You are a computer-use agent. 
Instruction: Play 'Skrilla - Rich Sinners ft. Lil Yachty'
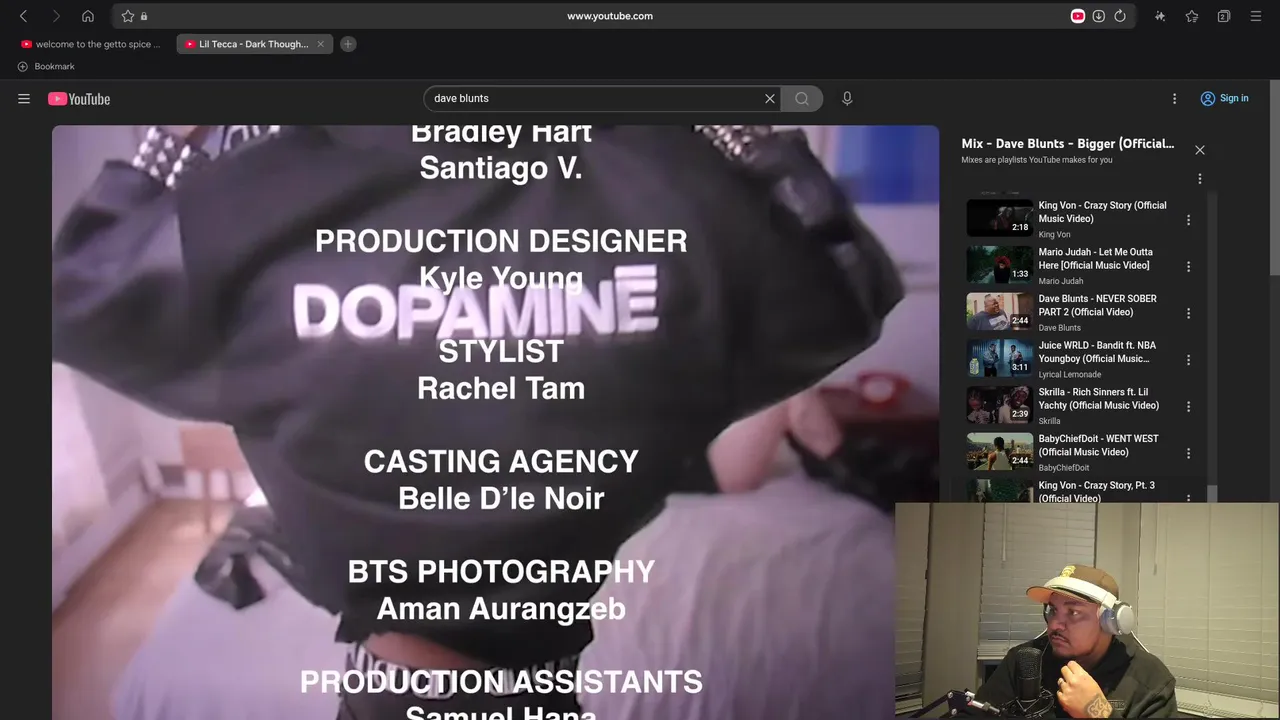point(1098,399)
